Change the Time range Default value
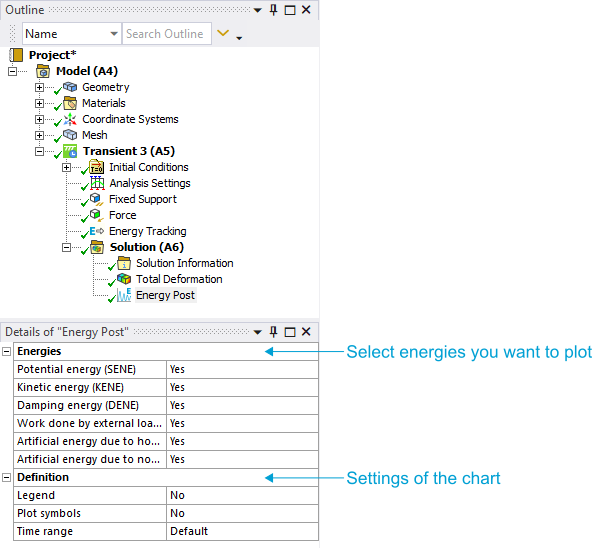This screenshot has width=592, height=548. pos(242,531)
